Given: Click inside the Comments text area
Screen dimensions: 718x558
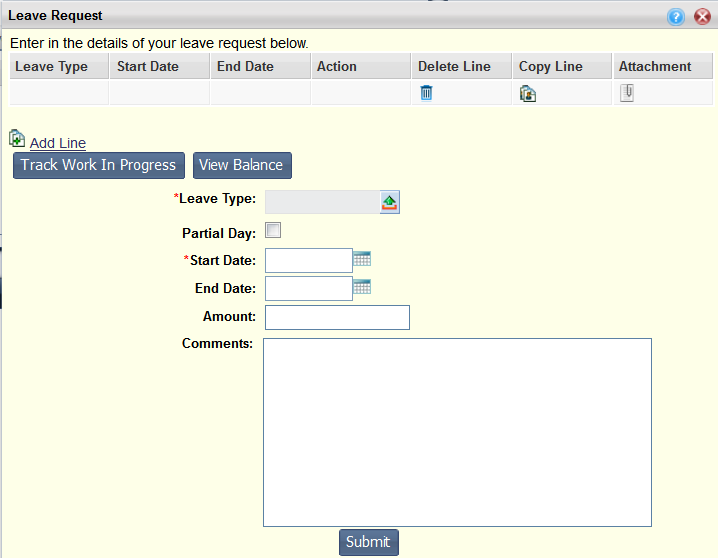Looking at the screenshot, I should (x=457, y=433).
